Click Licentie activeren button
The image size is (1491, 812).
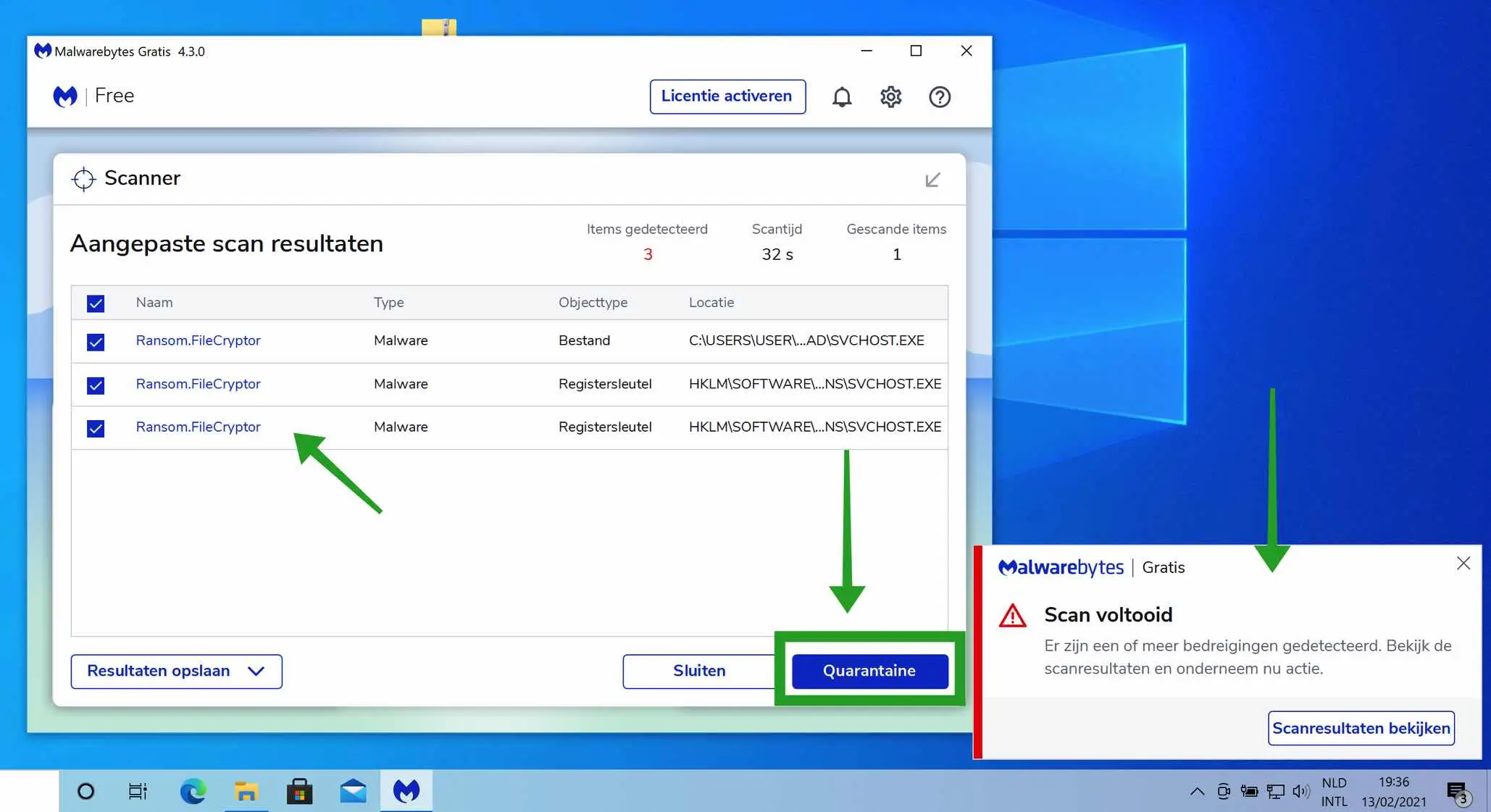point(727,96)
